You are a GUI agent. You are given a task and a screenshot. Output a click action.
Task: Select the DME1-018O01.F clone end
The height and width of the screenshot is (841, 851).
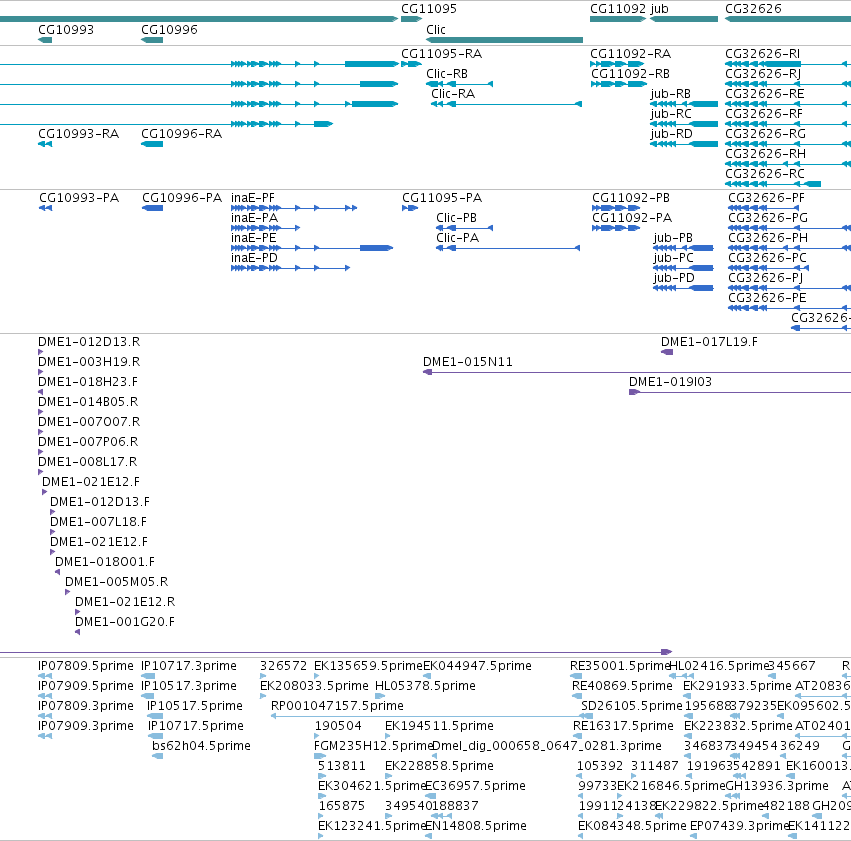(58, 572)
